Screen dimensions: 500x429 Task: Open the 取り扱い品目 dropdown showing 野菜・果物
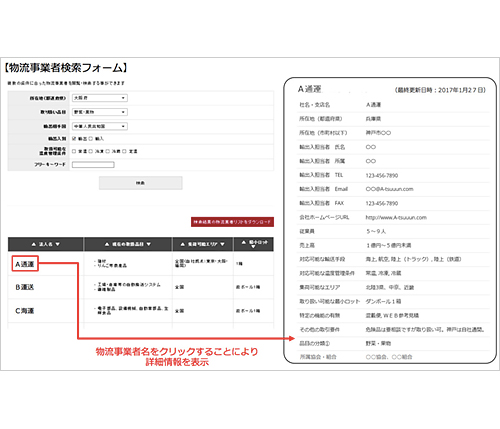[x=100, y=112]
